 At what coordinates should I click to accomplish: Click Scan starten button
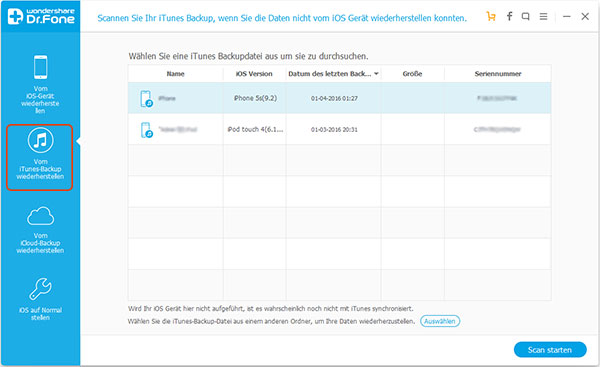[550, 350]
